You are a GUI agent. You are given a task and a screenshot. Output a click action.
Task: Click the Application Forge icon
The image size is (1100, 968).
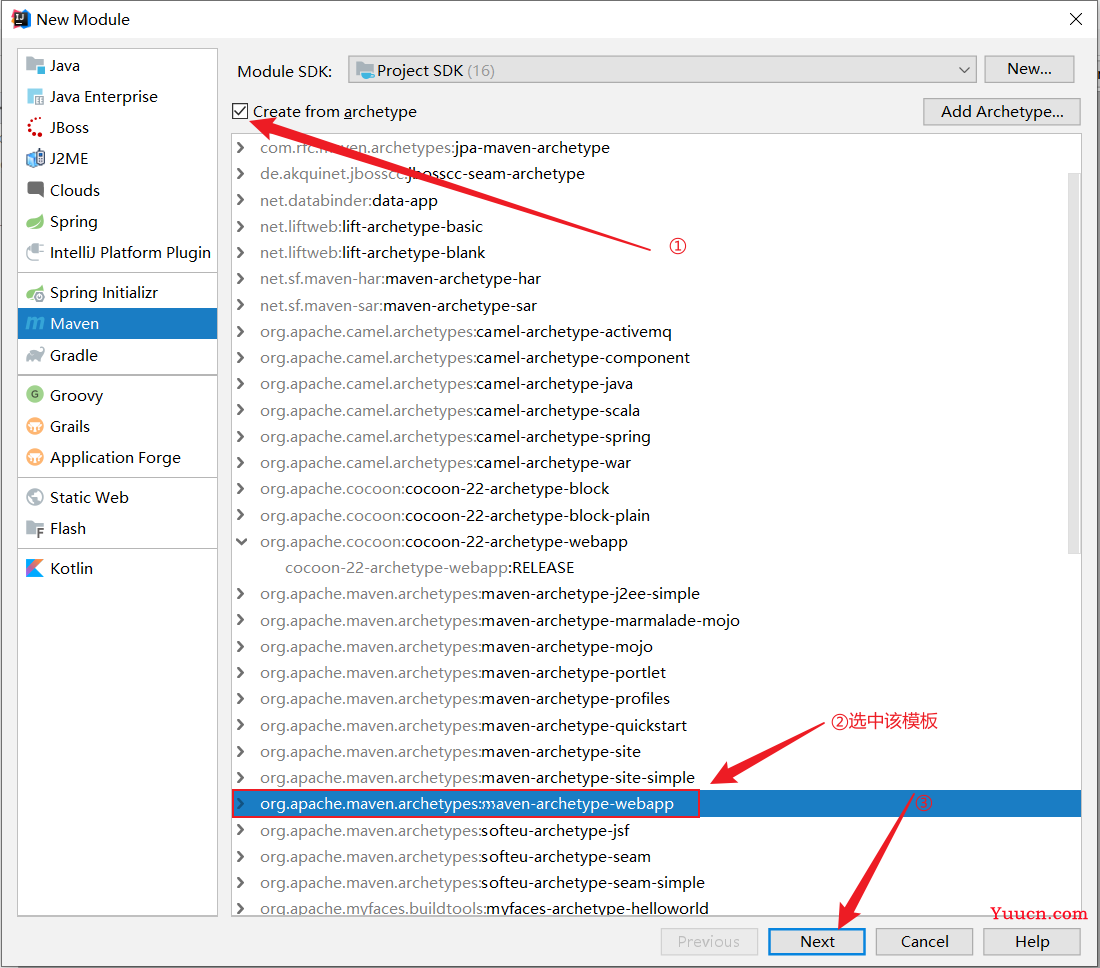click(35, 457)
